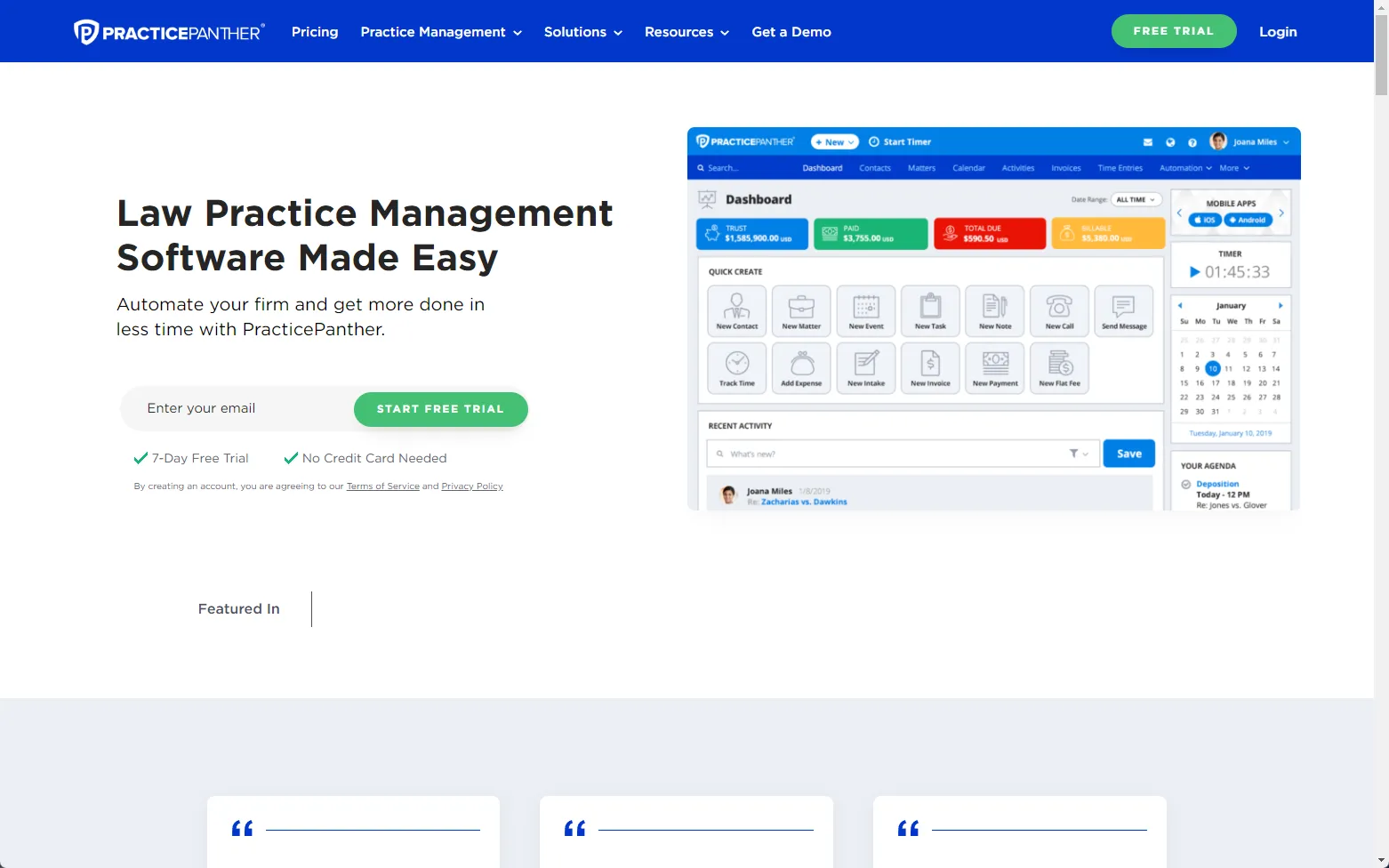This screenshot has height=868, width=1389.
Task: Click New Intake form icon in preview
Action: [866, 367]
